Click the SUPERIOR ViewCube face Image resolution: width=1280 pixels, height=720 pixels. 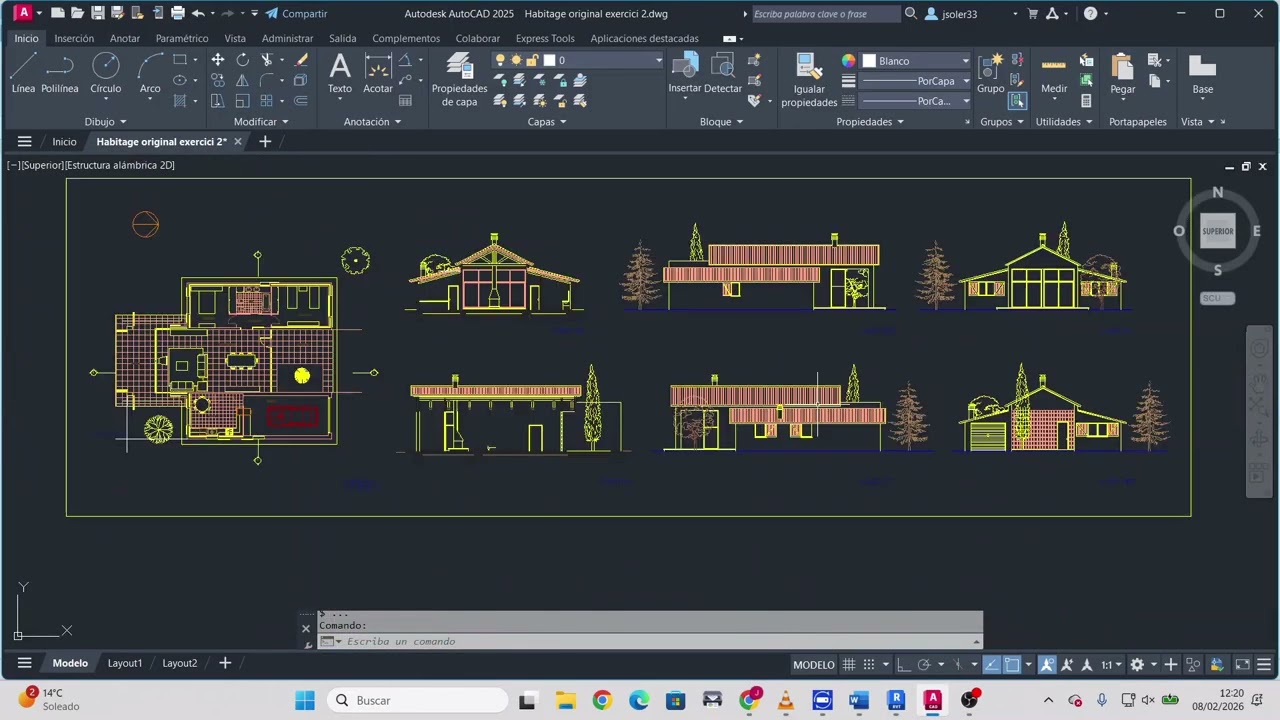1218,231
